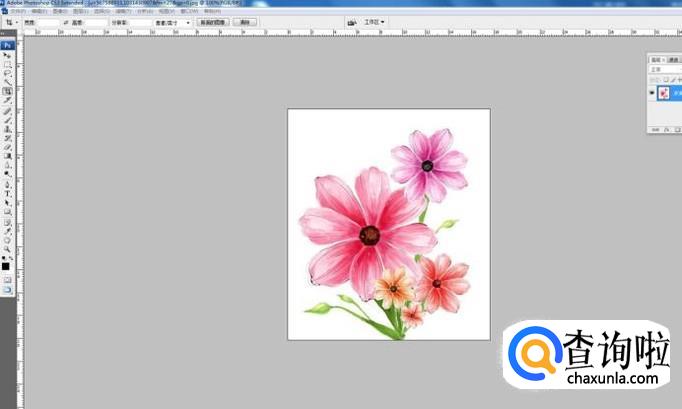The height and width of the screenshot is (409, 682).
Task: Toggle lock transparent pixels in Layers panel
Action: click(664, 79)
